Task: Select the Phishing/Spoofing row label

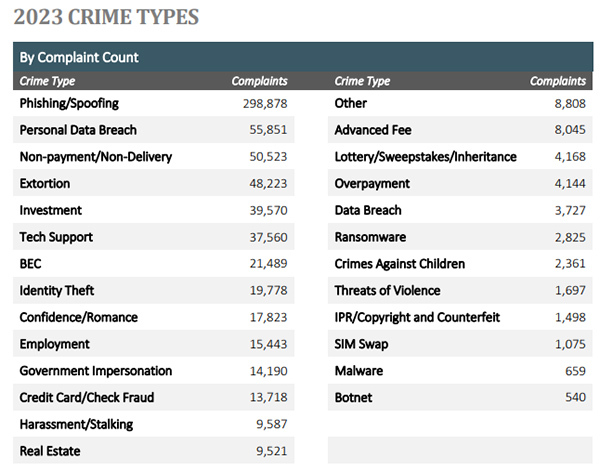Action: coord(69,103)
